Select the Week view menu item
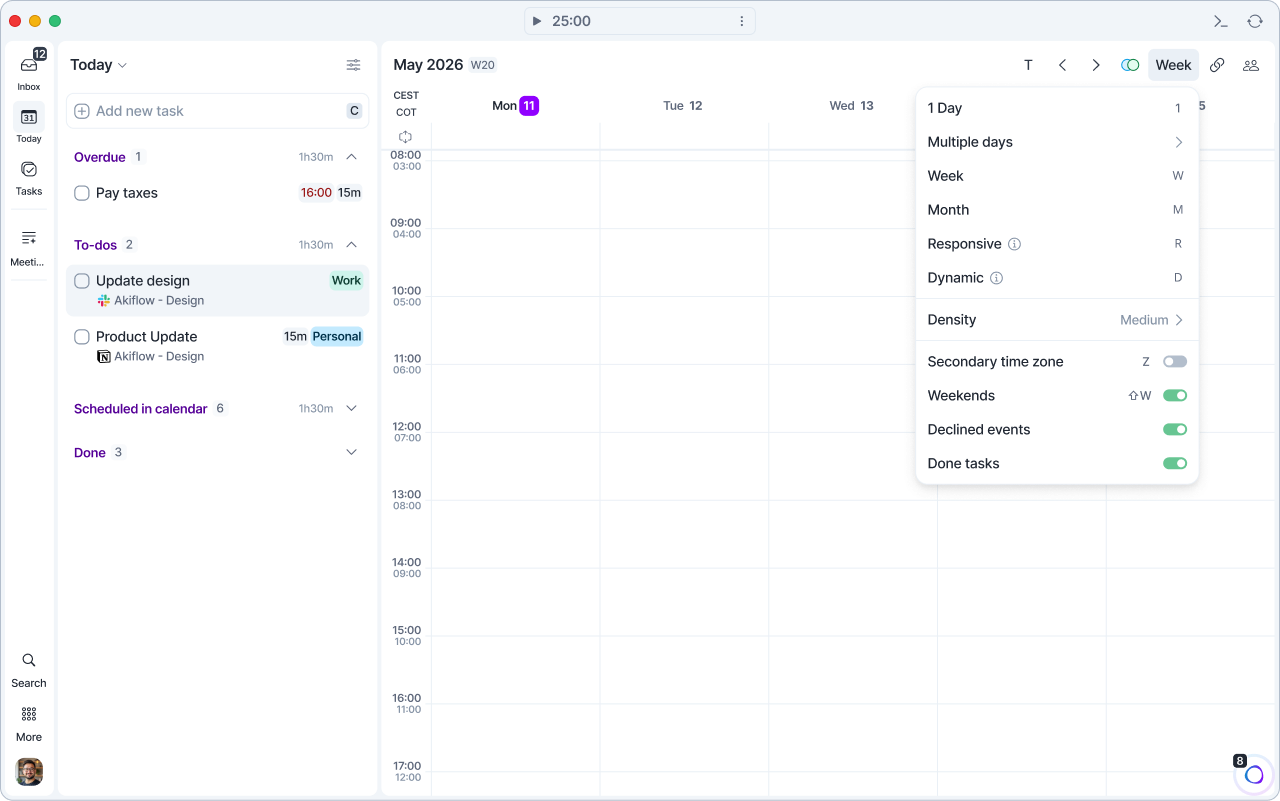The image size is (1280, 801). (x=1057, y=176)
